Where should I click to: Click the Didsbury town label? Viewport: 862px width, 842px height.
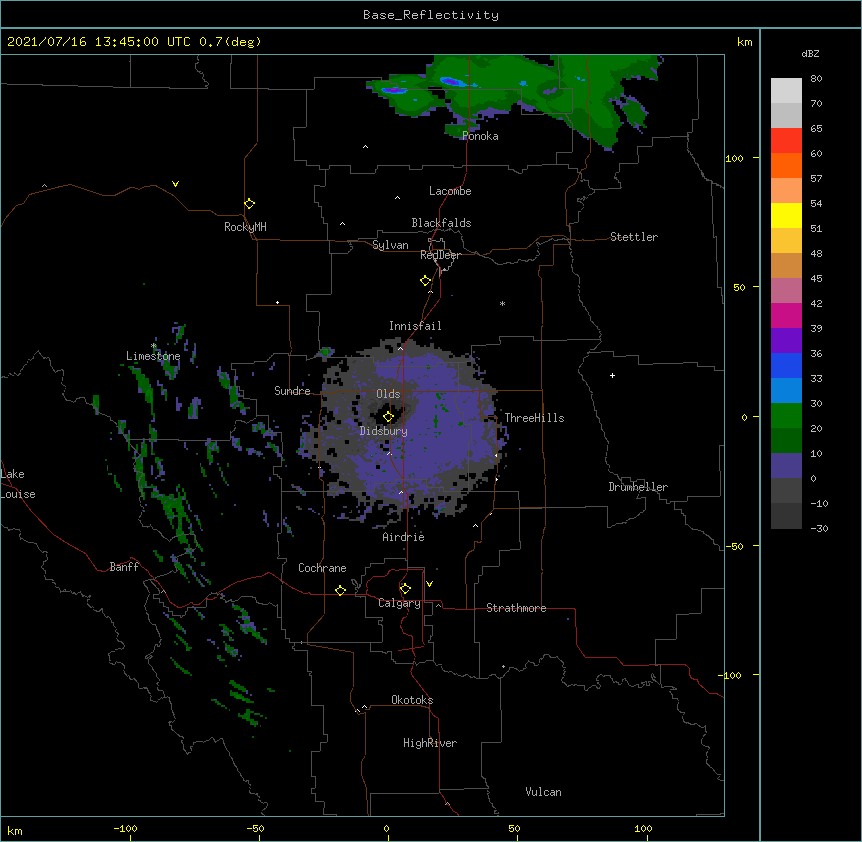point(384,431)
